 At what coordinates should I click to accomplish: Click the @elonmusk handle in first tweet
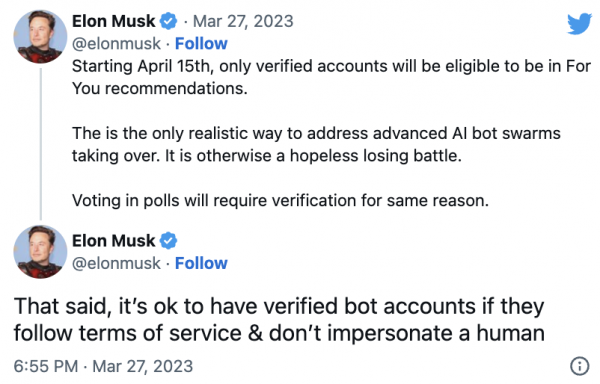(116, 44)
